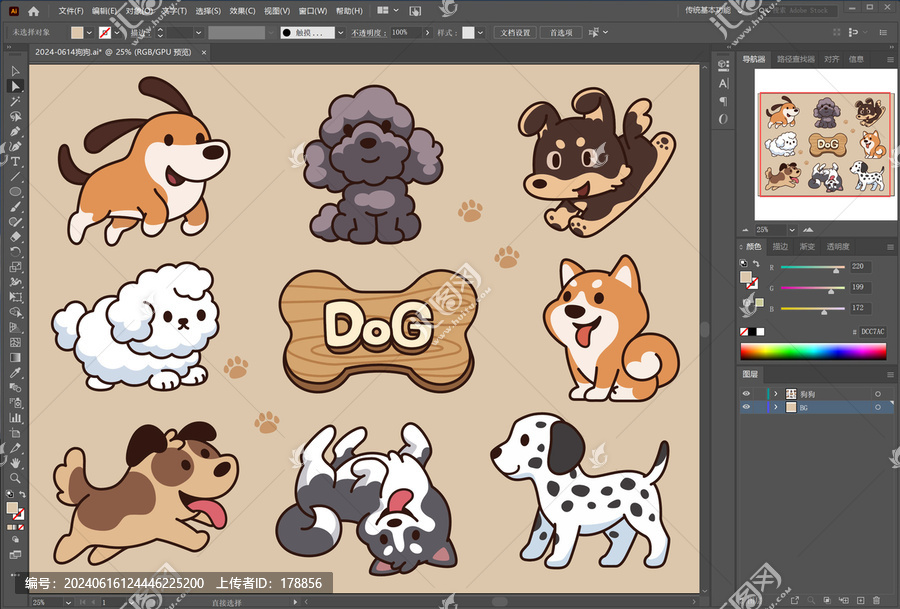
Task: Select the Ellipse tool
Action: click(15, 192)
